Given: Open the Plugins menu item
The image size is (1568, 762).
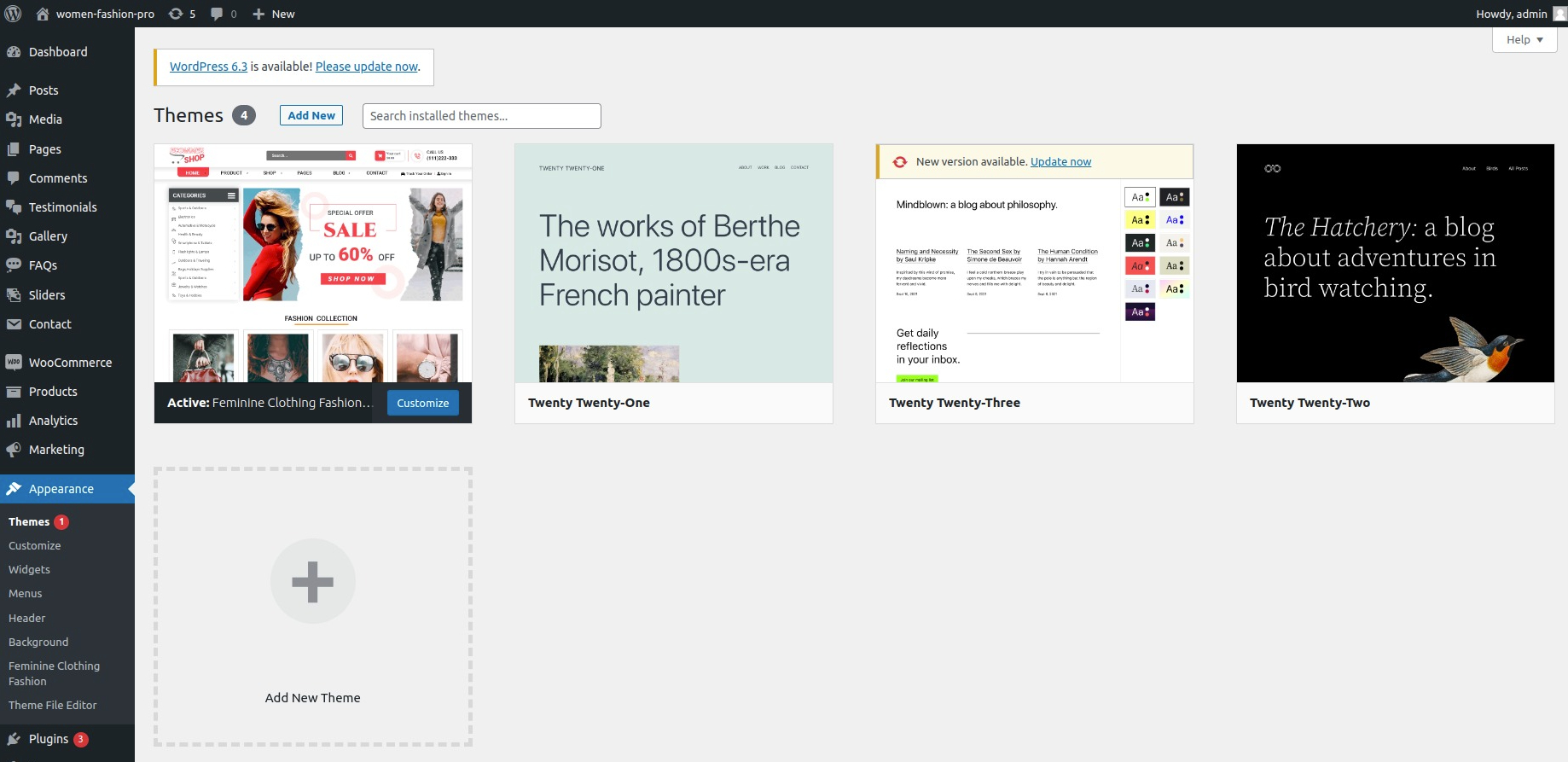Looking at the screenshot, I should coord(67,739).
